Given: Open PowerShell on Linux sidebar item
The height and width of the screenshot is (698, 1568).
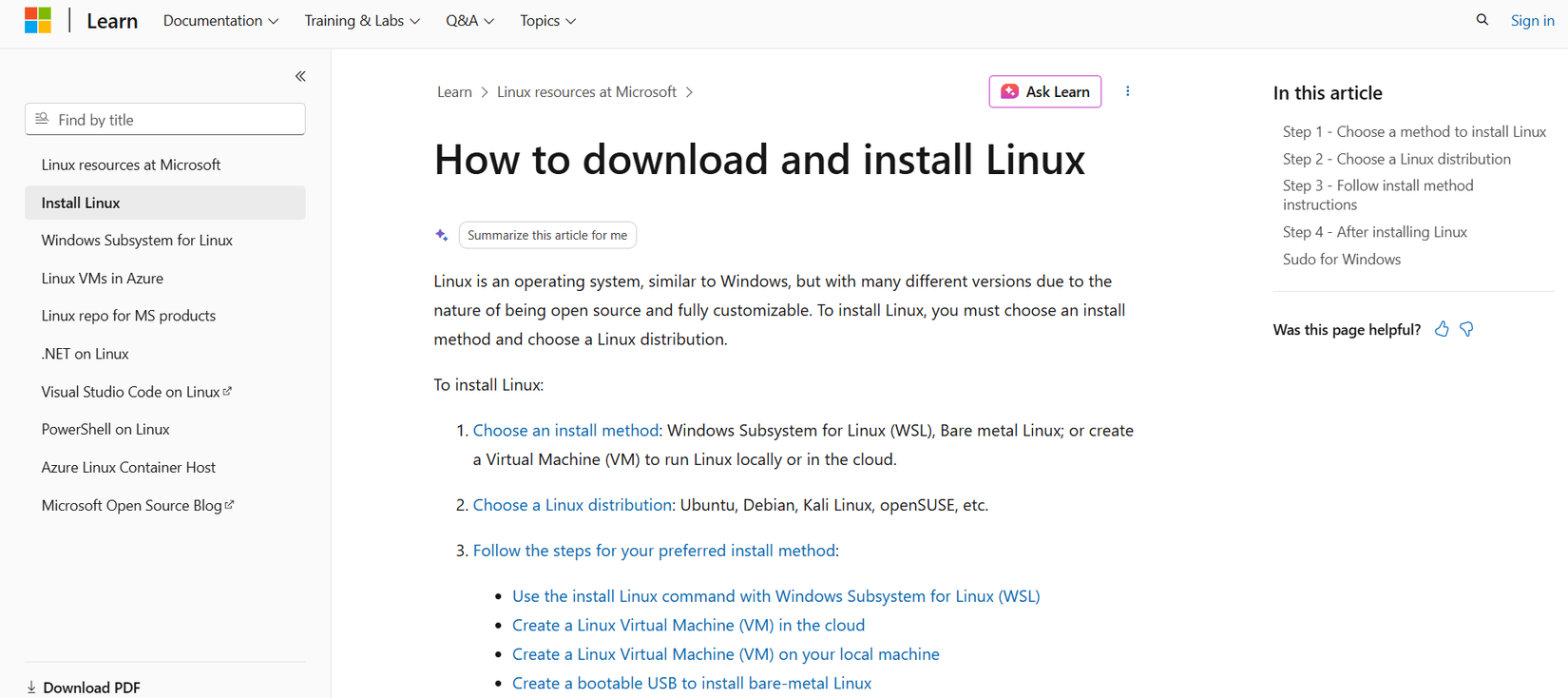Looking at the screenshot, I should (x=105, y=429).
